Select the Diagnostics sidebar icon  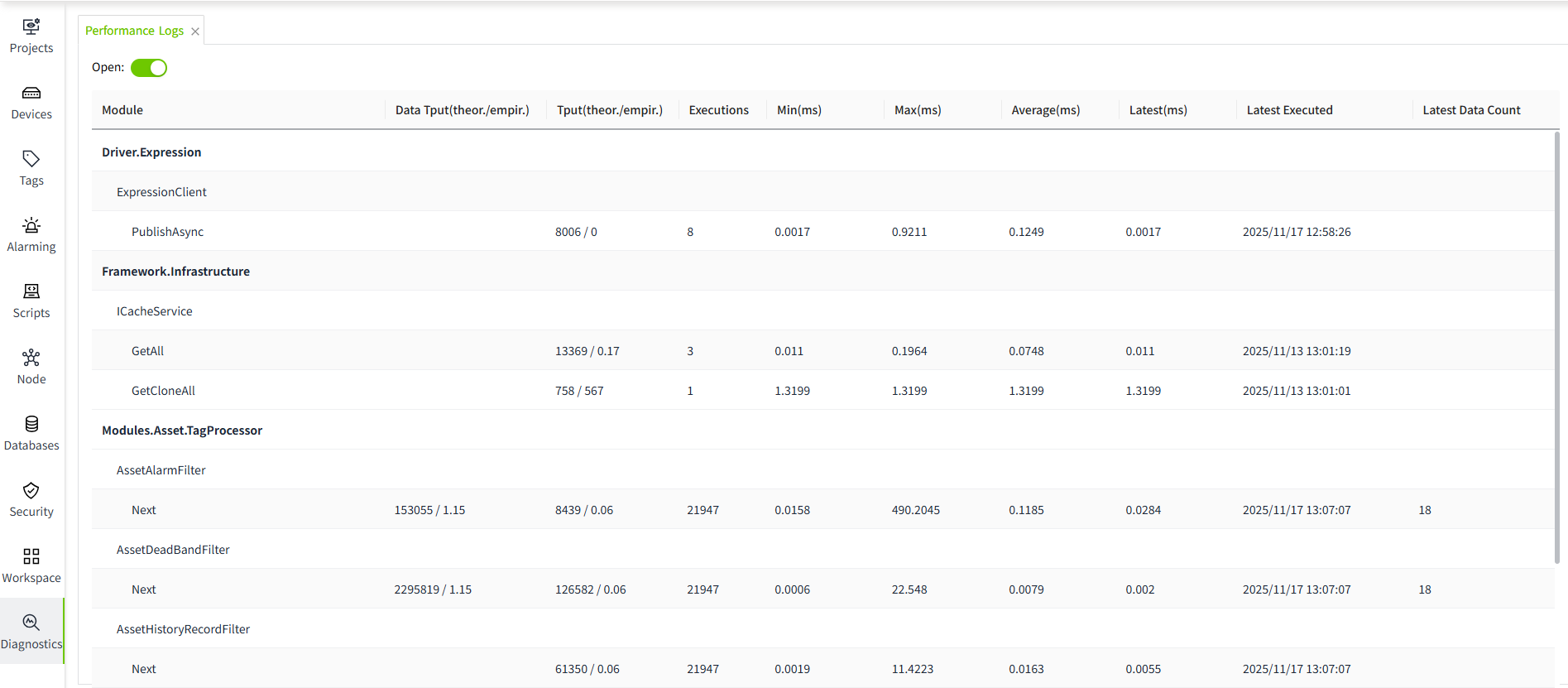(31, 623)
